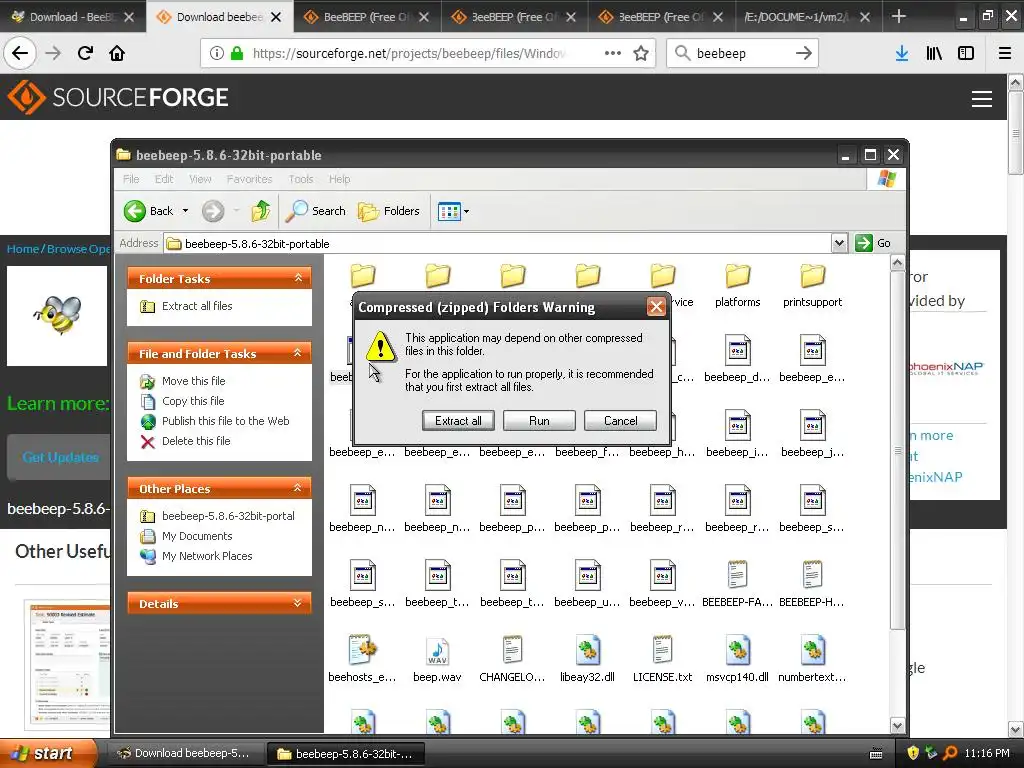Viewport: 1024px width, 768px height.
Task: Open the Views dropdown button
Action: 453,212
